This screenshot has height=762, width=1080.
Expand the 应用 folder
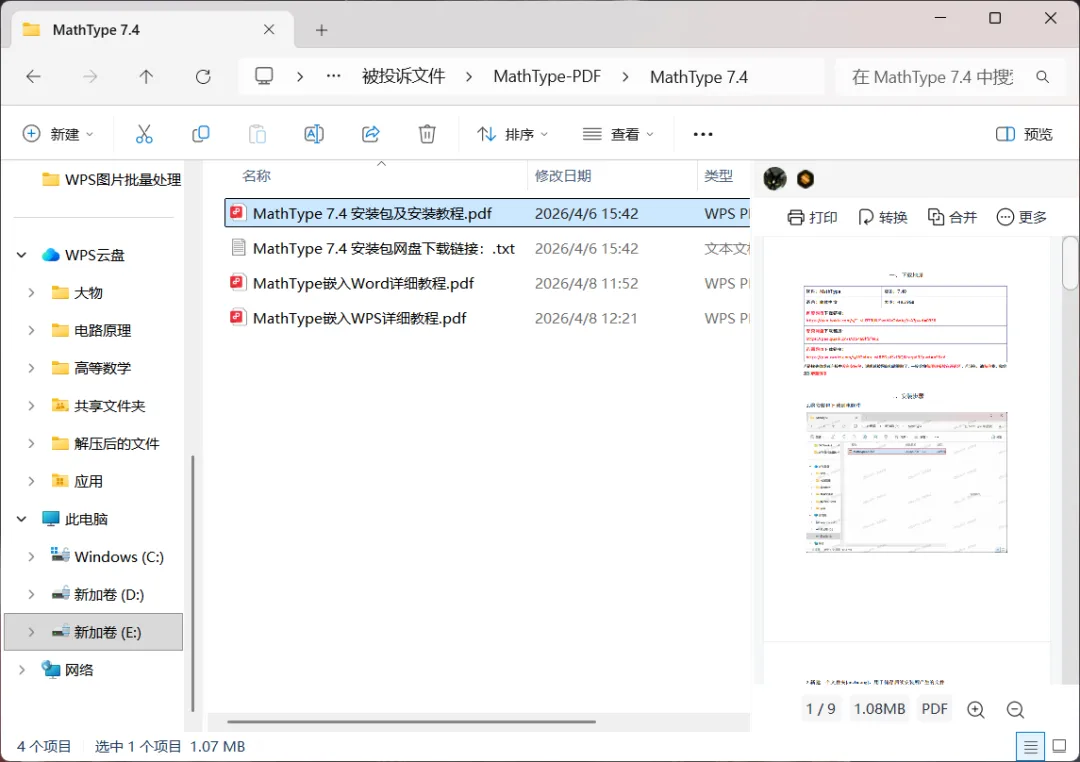point(31,482)
